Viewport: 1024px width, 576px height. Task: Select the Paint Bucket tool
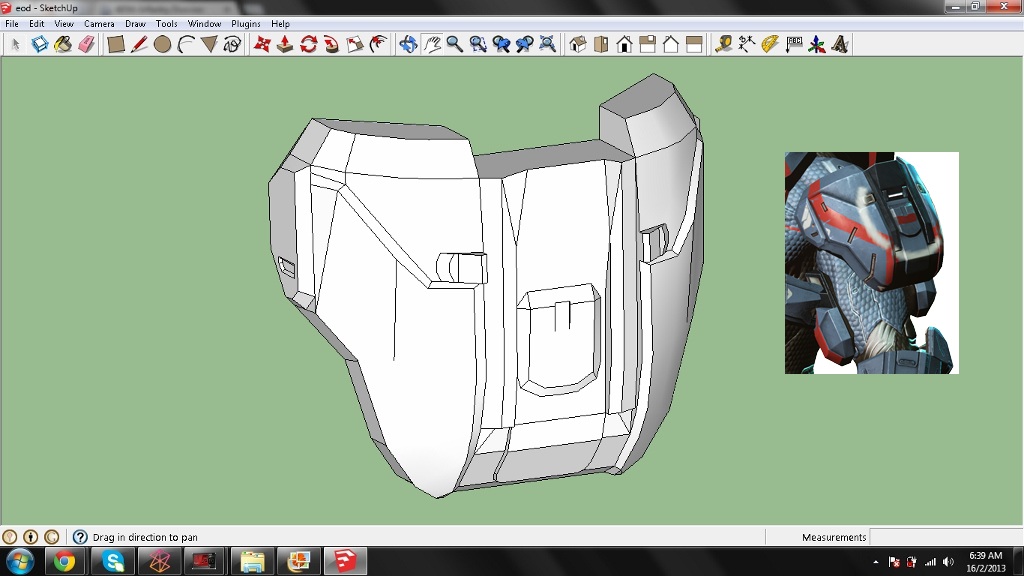pyautogui.click(x=62, y=44)
